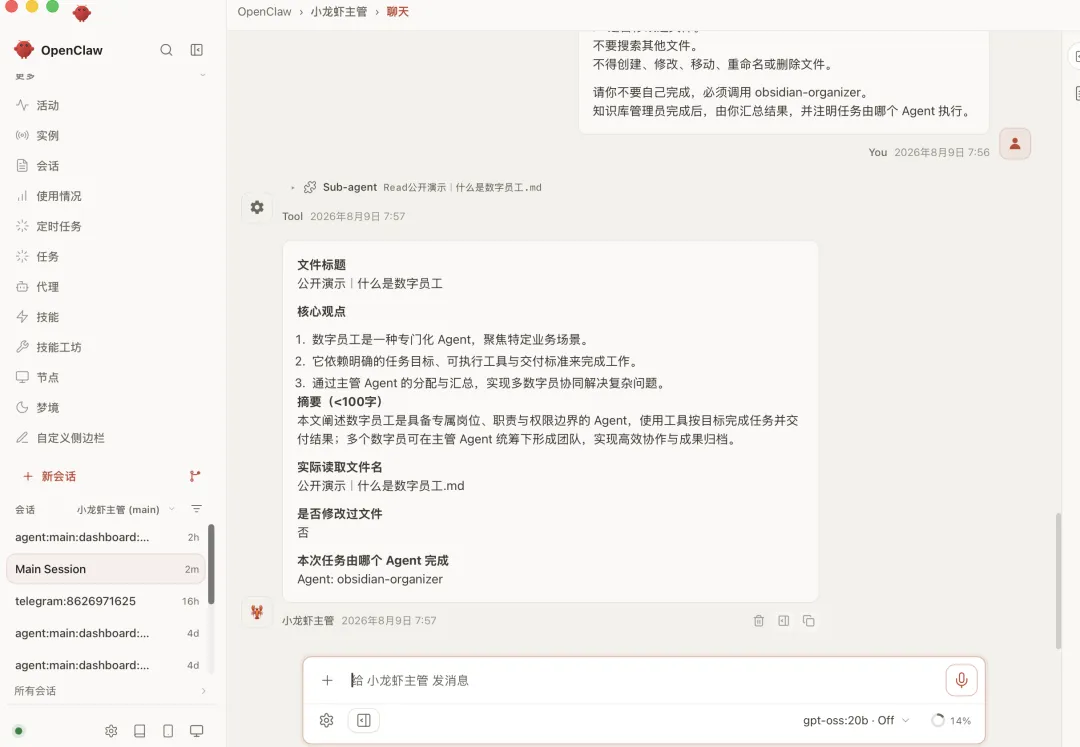Viewport: 1080px width, 747px height.
Task: Activate the microphone voice input button
Action: tap(962, 680)
